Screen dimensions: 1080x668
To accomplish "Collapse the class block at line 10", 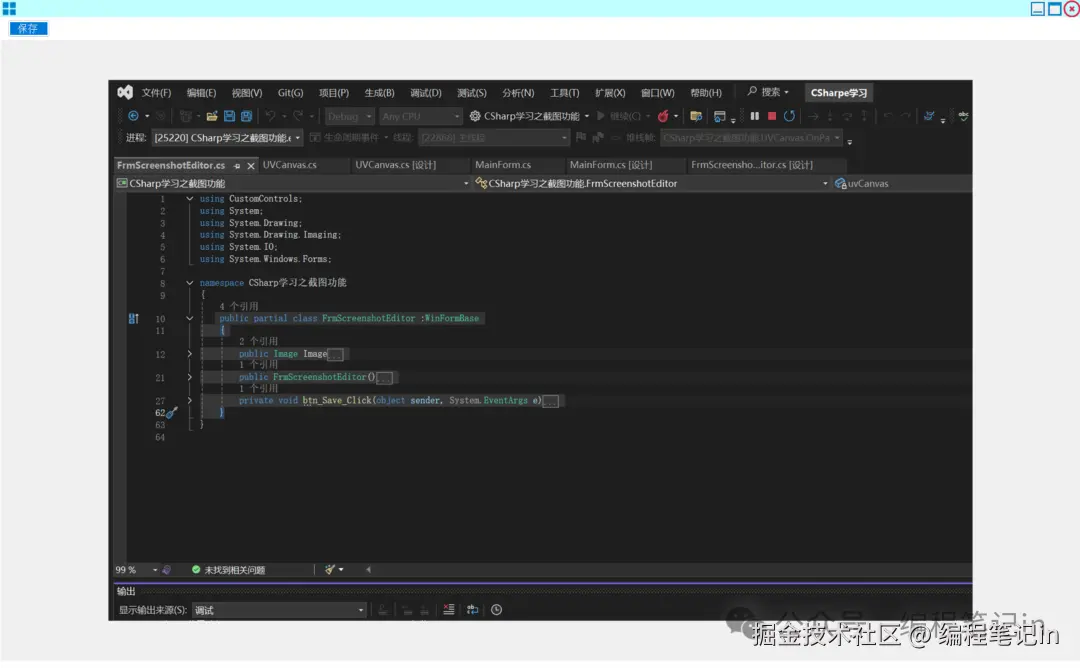I will coord(189,318).
